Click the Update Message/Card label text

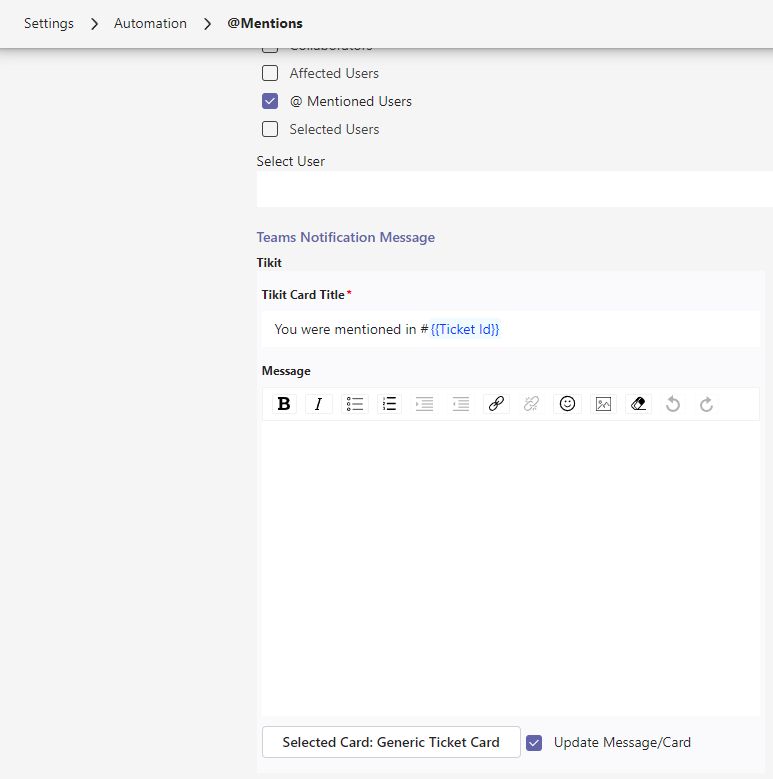tap(622, 742)
